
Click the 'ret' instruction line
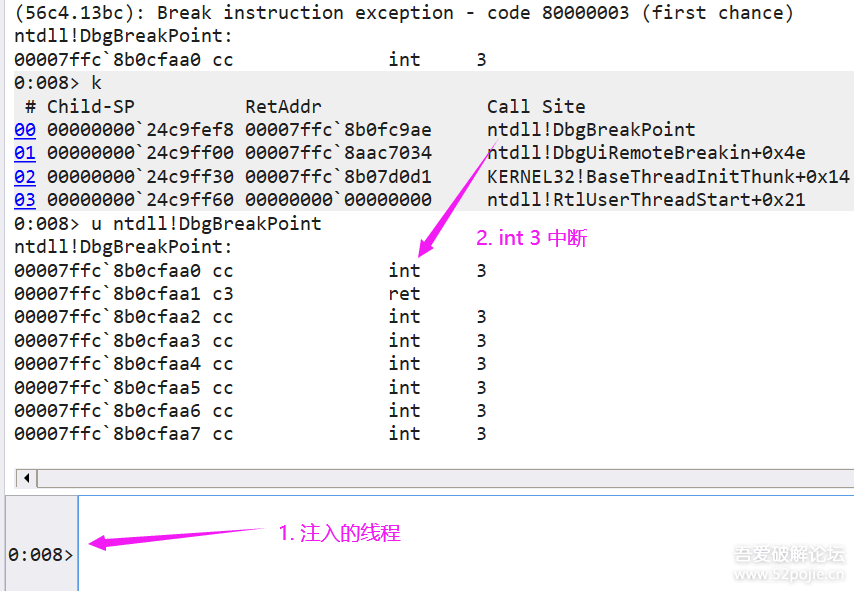click(404, 294)
